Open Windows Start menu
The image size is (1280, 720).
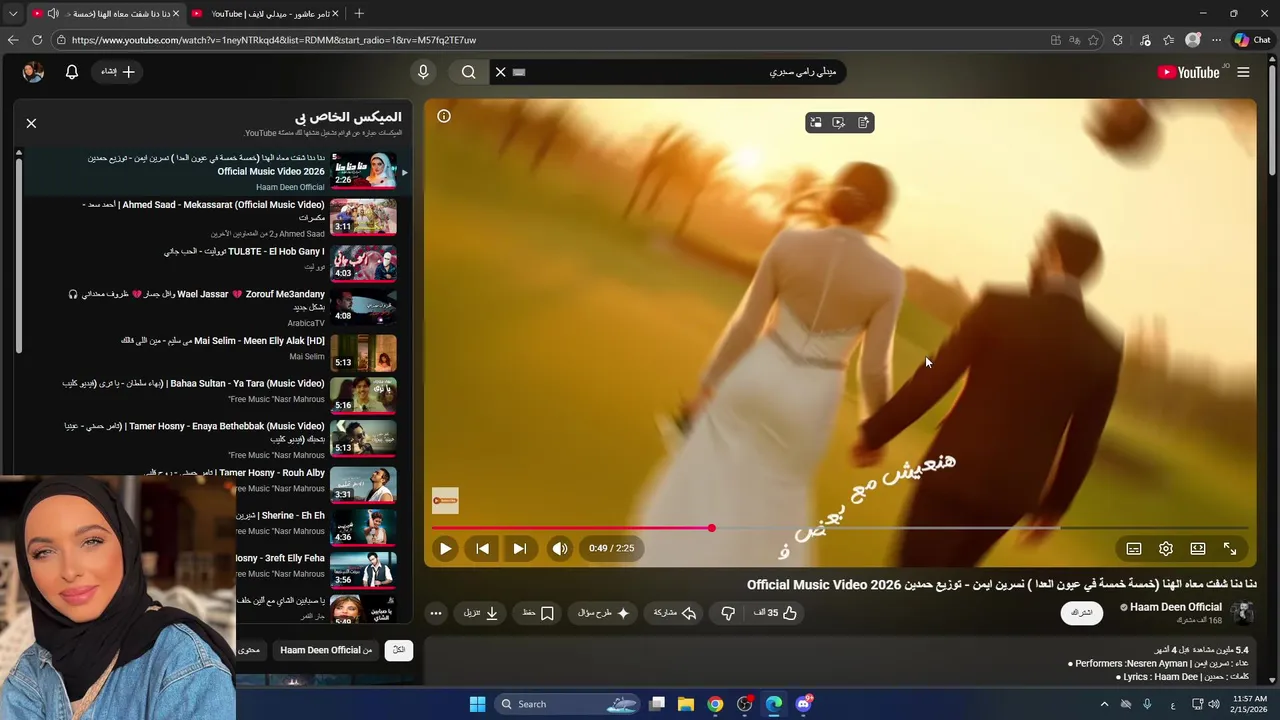pyautogui.click(x=477, y=704)
